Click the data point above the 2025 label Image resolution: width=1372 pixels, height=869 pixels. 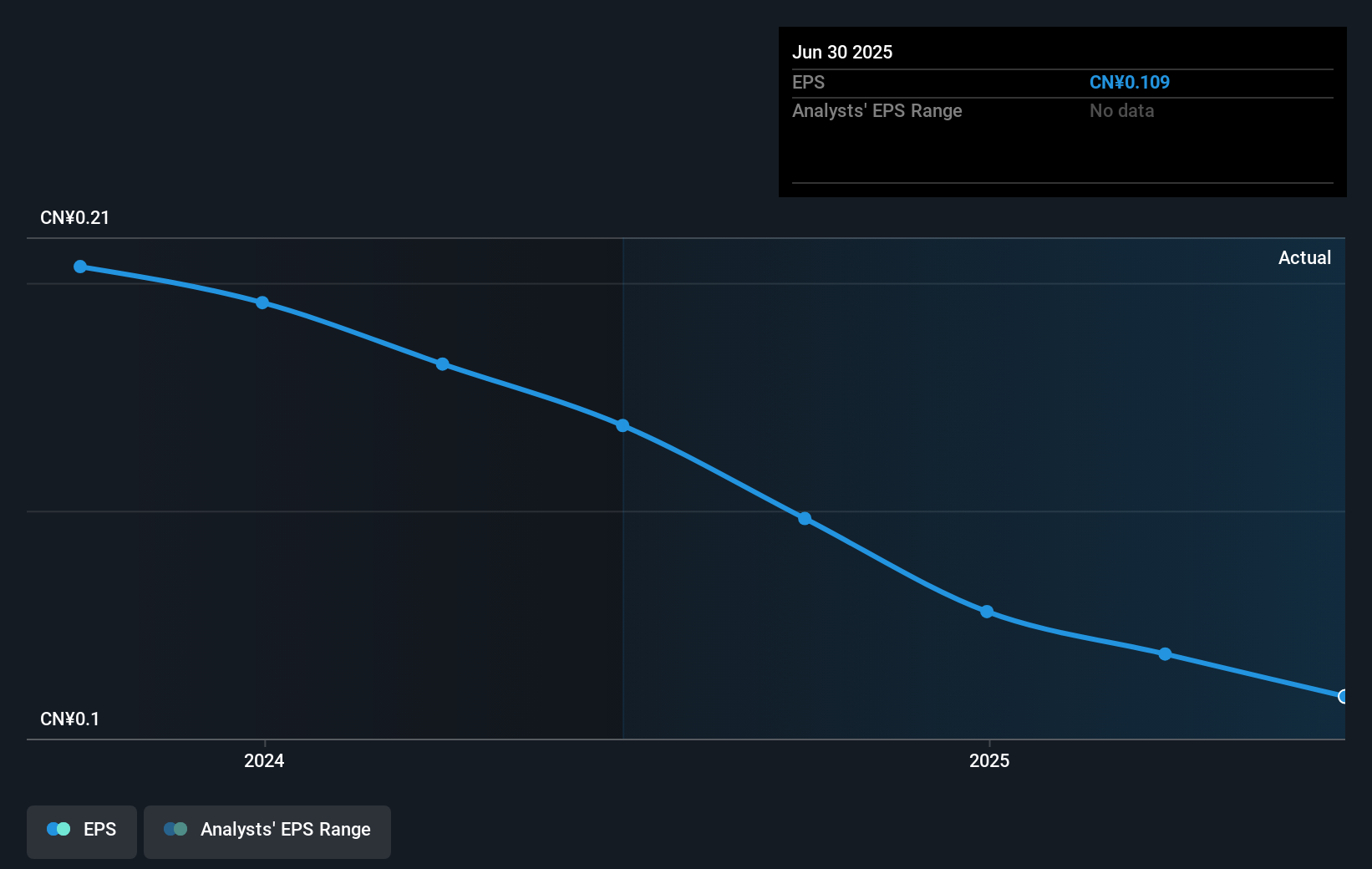tap(987, 612)
